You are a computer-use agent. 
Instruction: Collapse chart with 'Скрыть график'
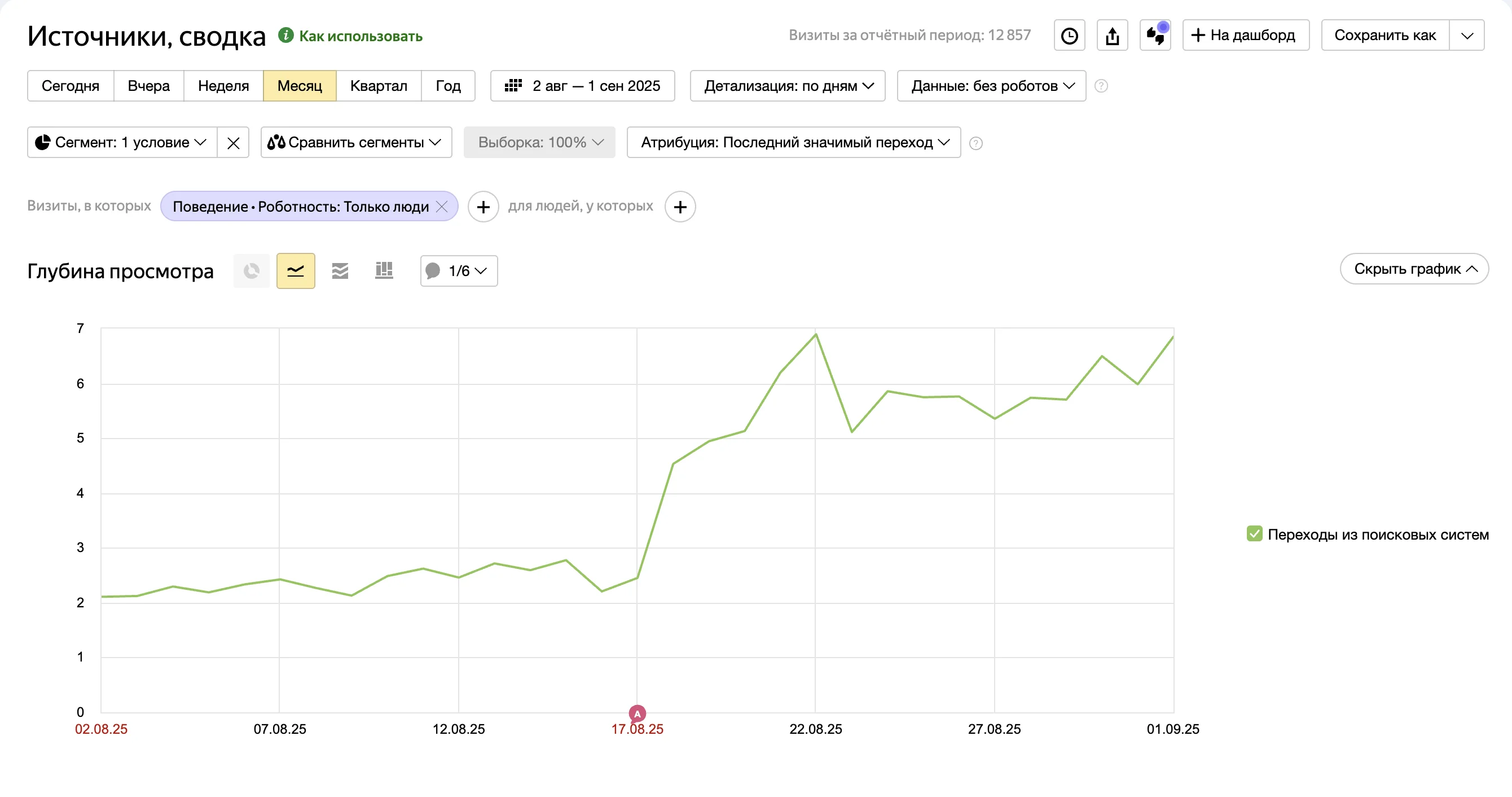click(x=1413, y=269)
